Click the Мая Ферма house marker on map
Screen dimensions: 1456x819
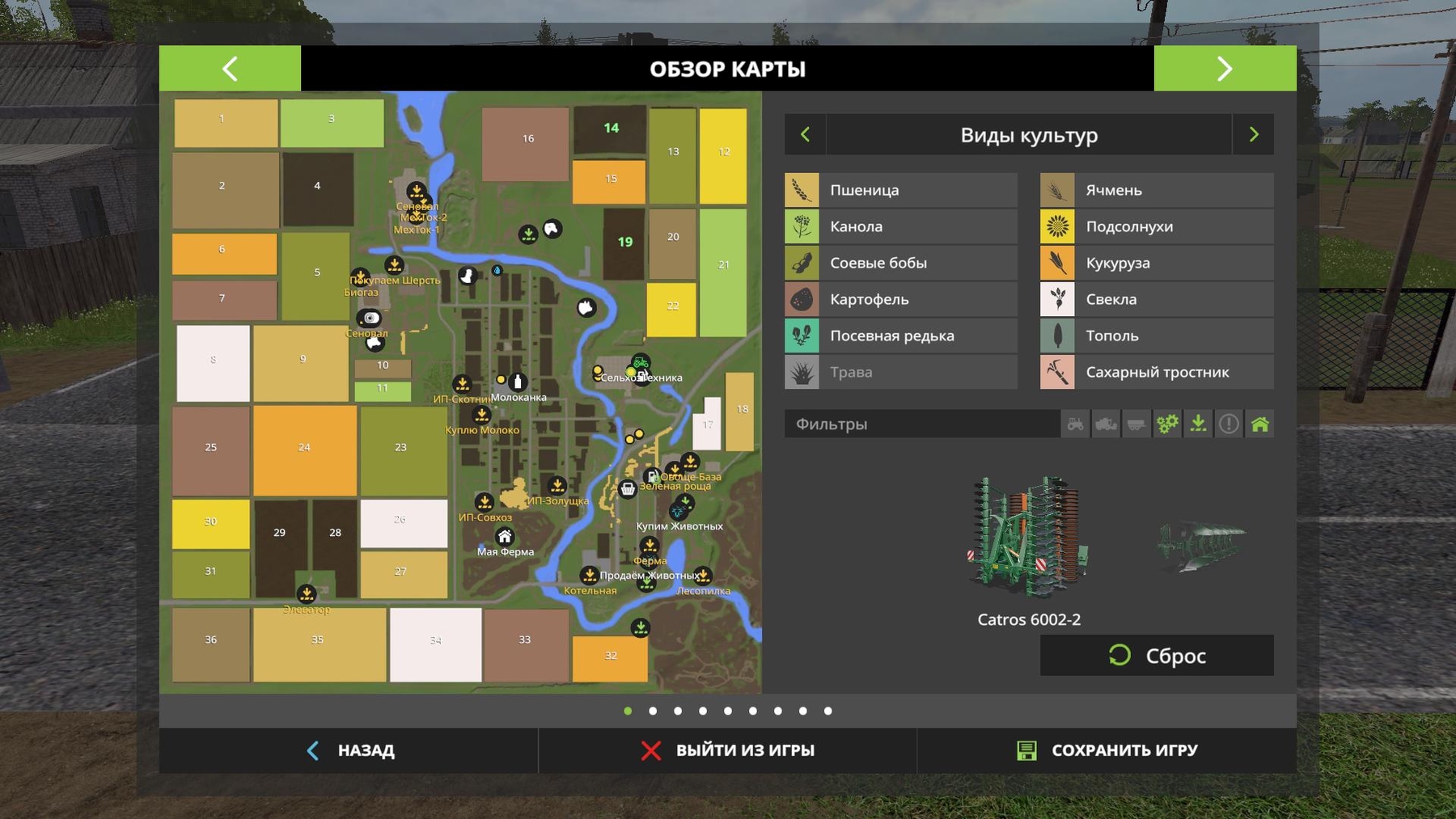pyautogui.click(x=505, y=536)
